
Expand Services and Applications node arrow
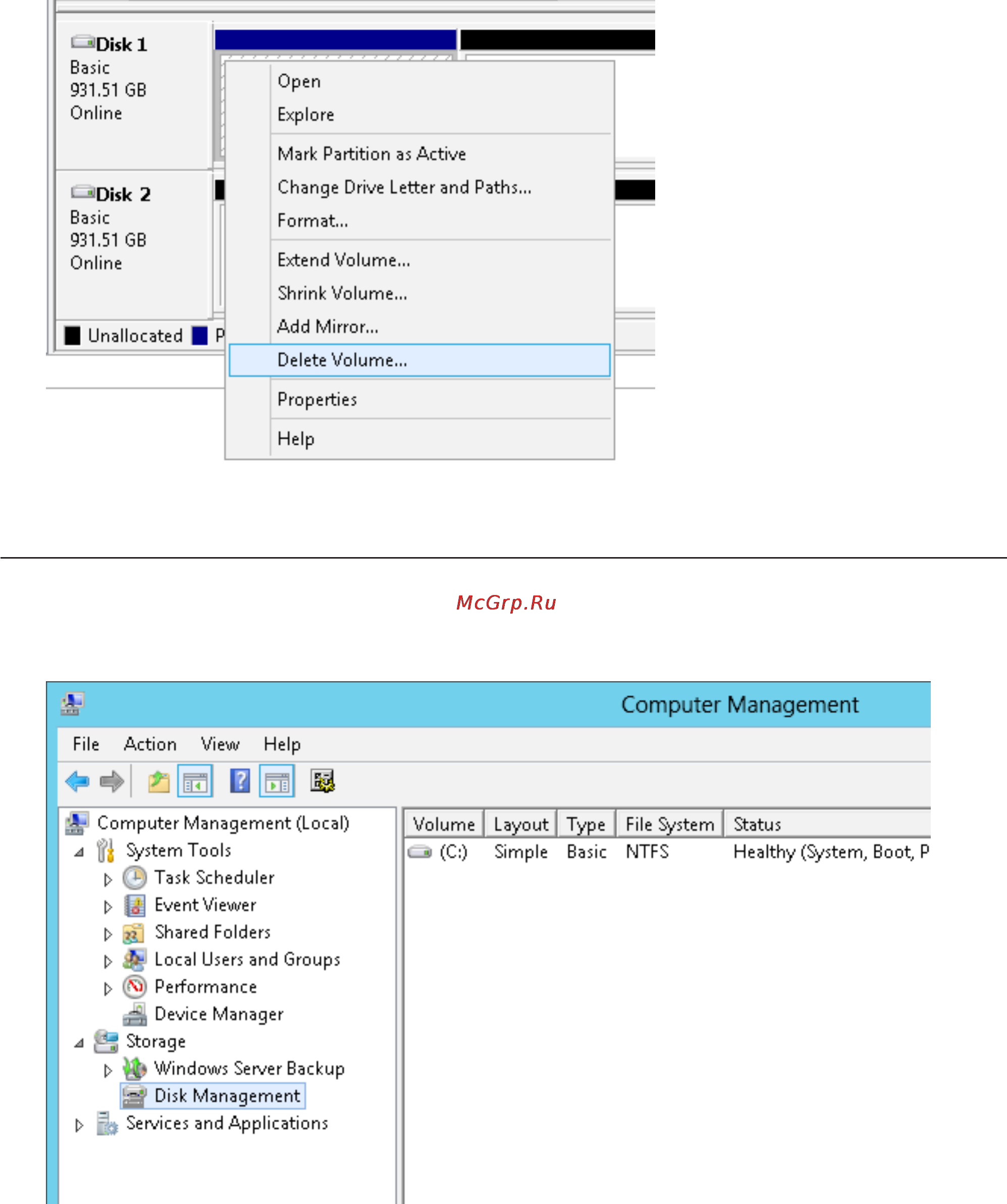(79, 1125)
